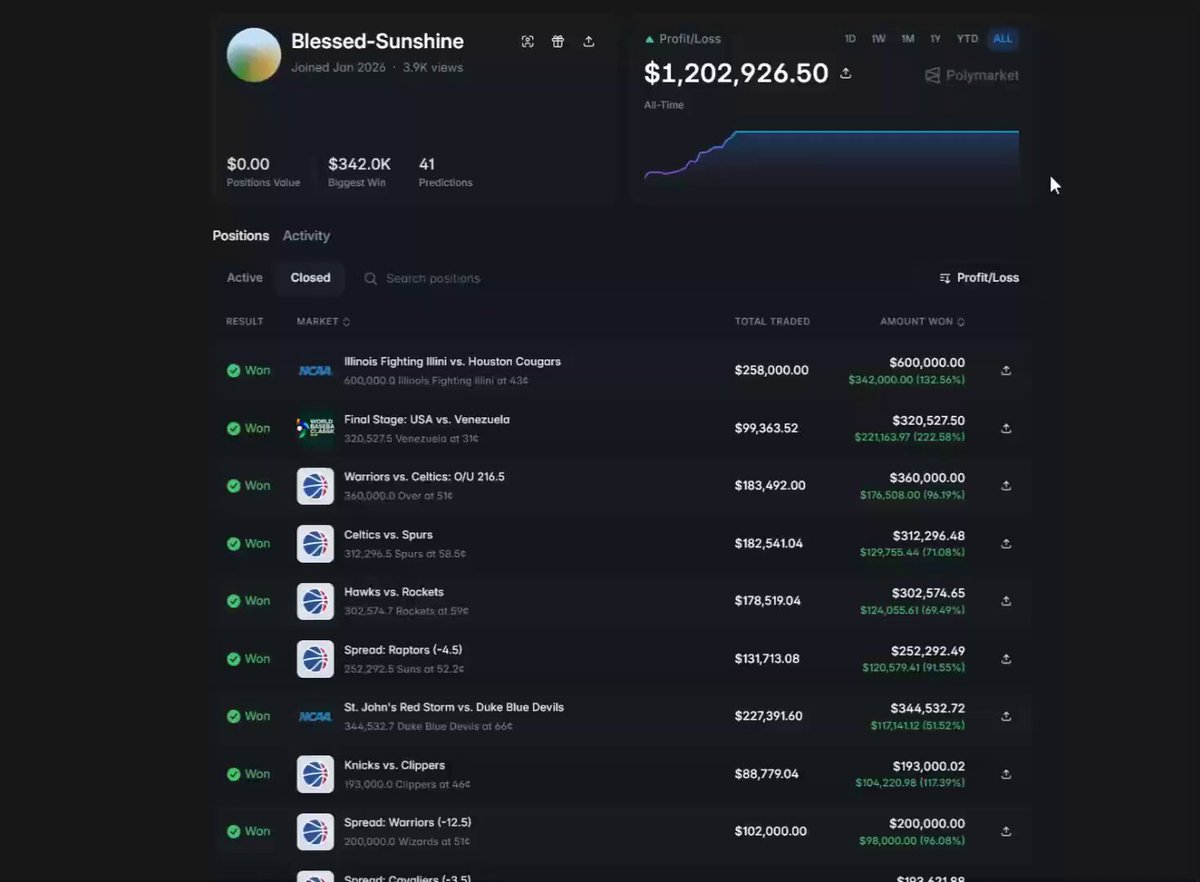This screenshot has height=882, width=1200.
Task: Switch to the Activity tab
Action: (x=306, y=236)
